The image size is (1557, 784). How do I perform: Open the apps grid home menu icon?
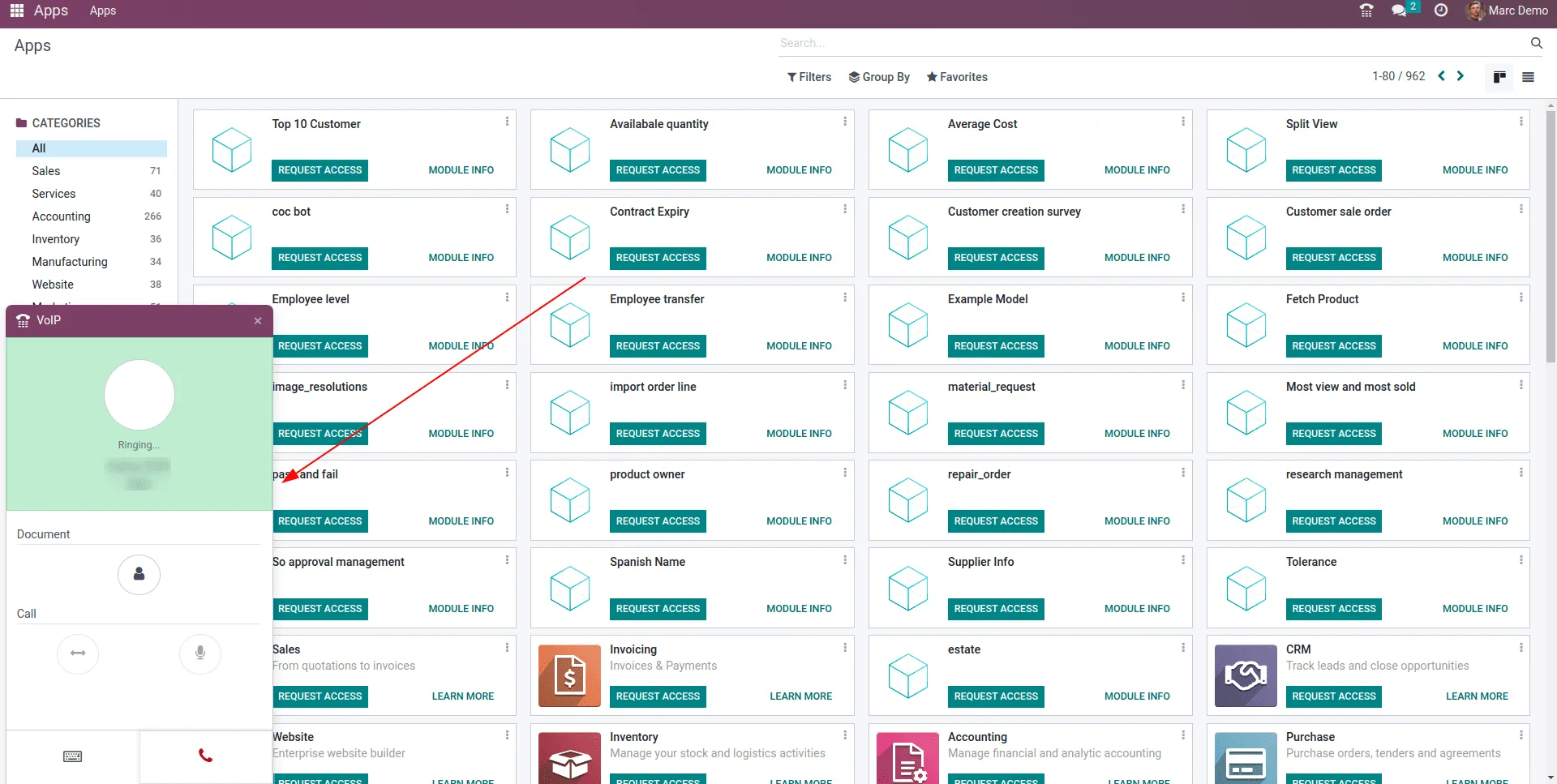tap(16, 11)
